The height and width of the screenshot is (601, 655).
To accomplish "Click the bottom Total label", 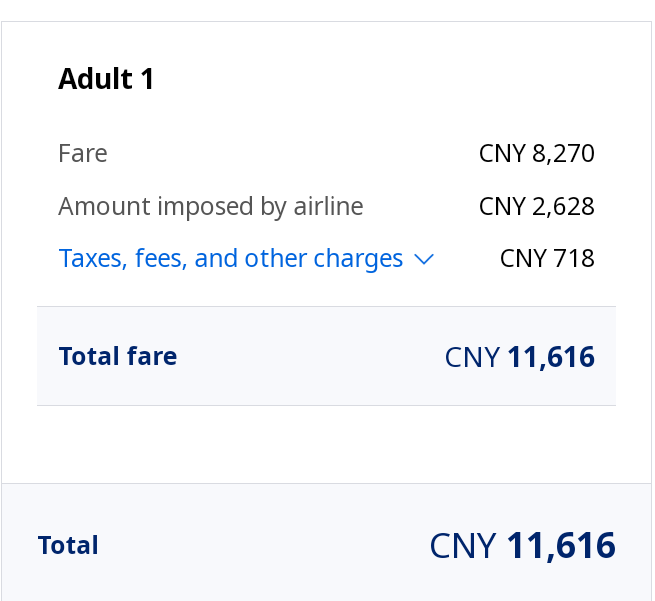I will (x=68, y=545).
